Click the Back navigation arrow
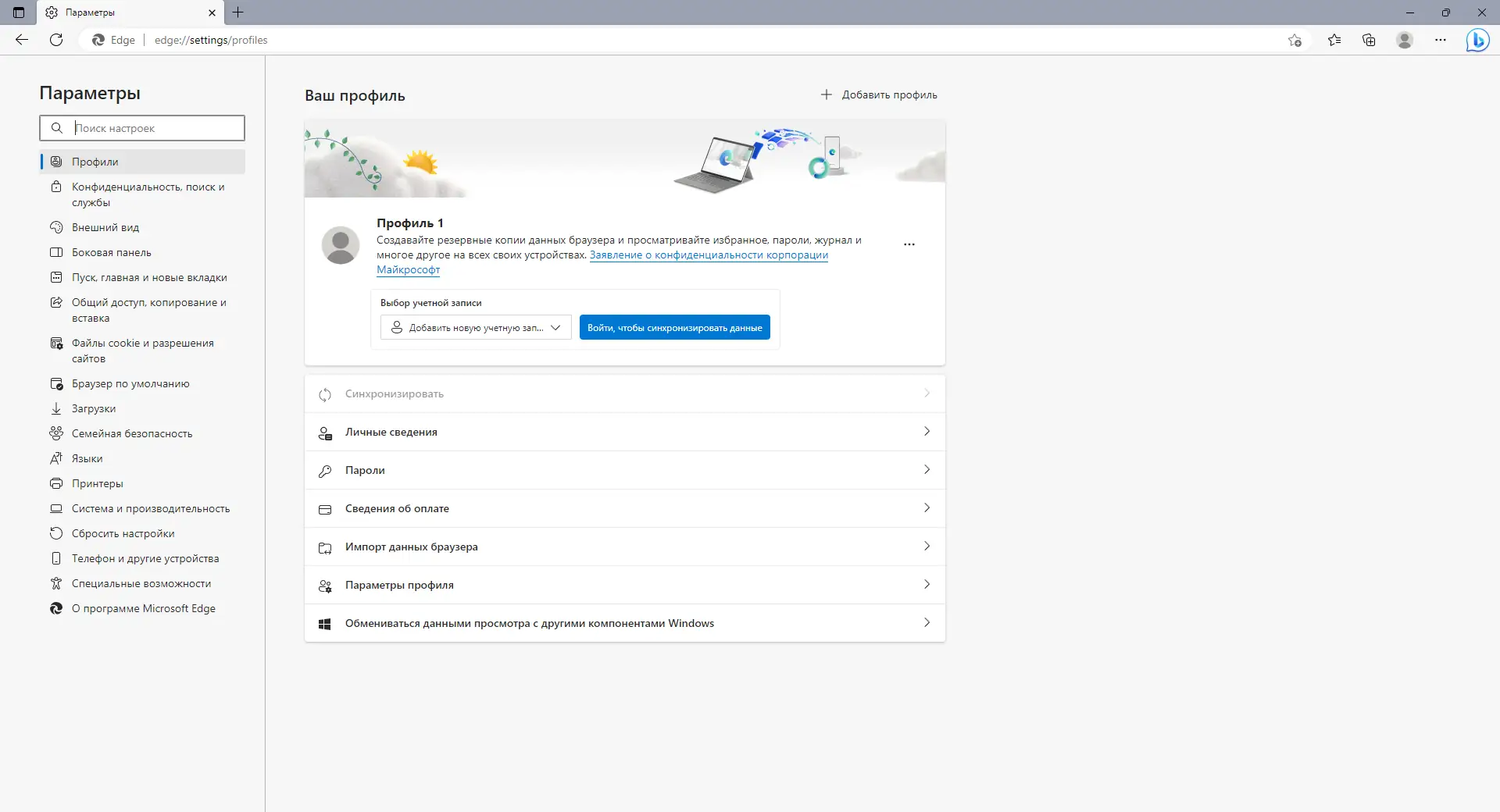Viewport: 1500px width, 812px height. [x=21, y=40]
